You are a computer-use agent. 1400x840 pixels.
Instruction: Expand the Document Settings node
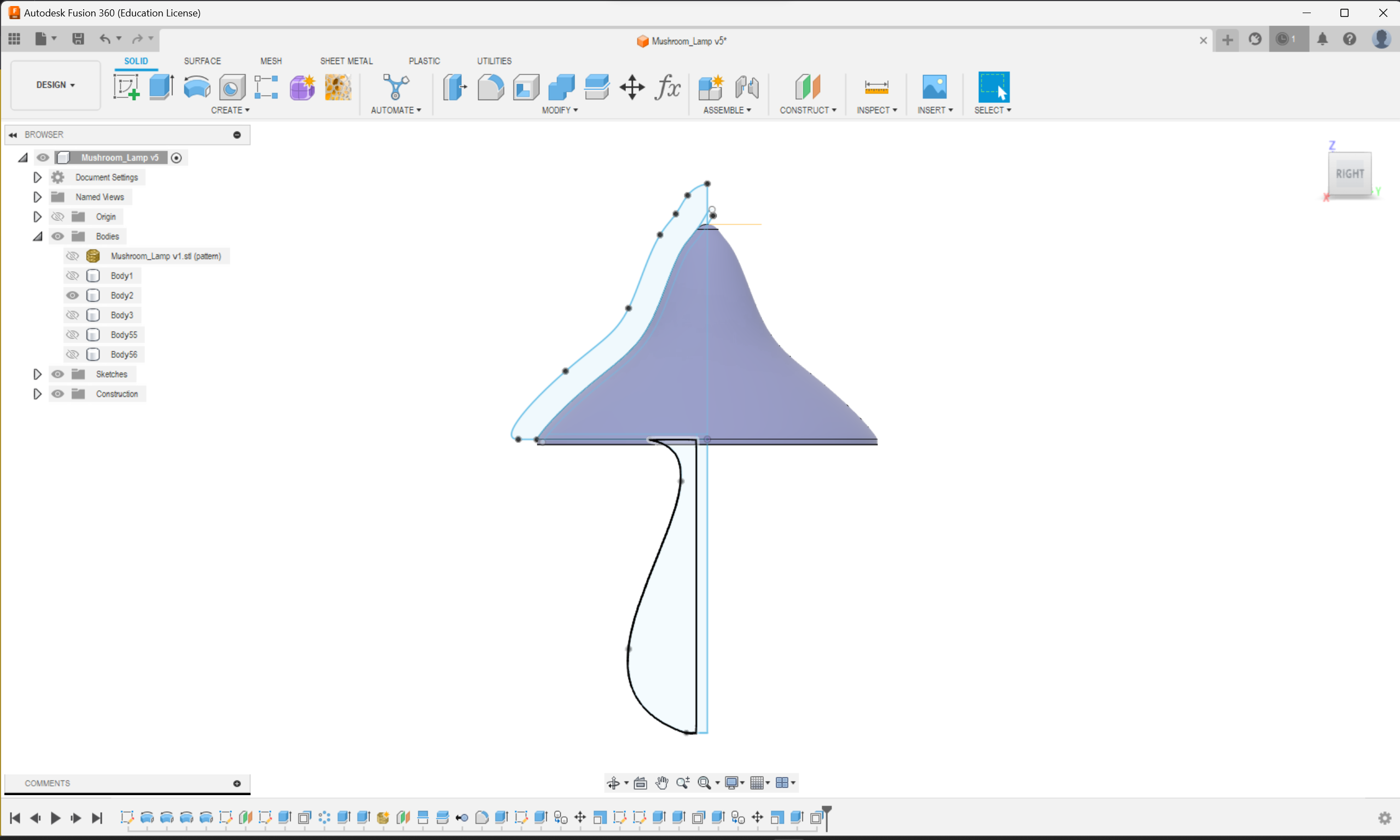point(37,177)
